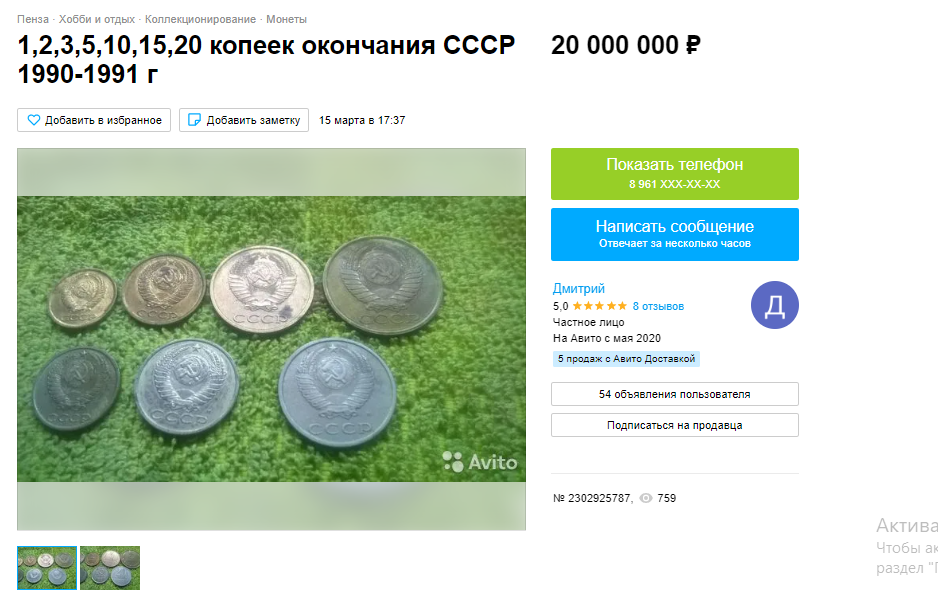Image resolution: width=938 pixels, height=595 pixels.
Task: Open the Написать сообщение button
Action: (675, 234)
